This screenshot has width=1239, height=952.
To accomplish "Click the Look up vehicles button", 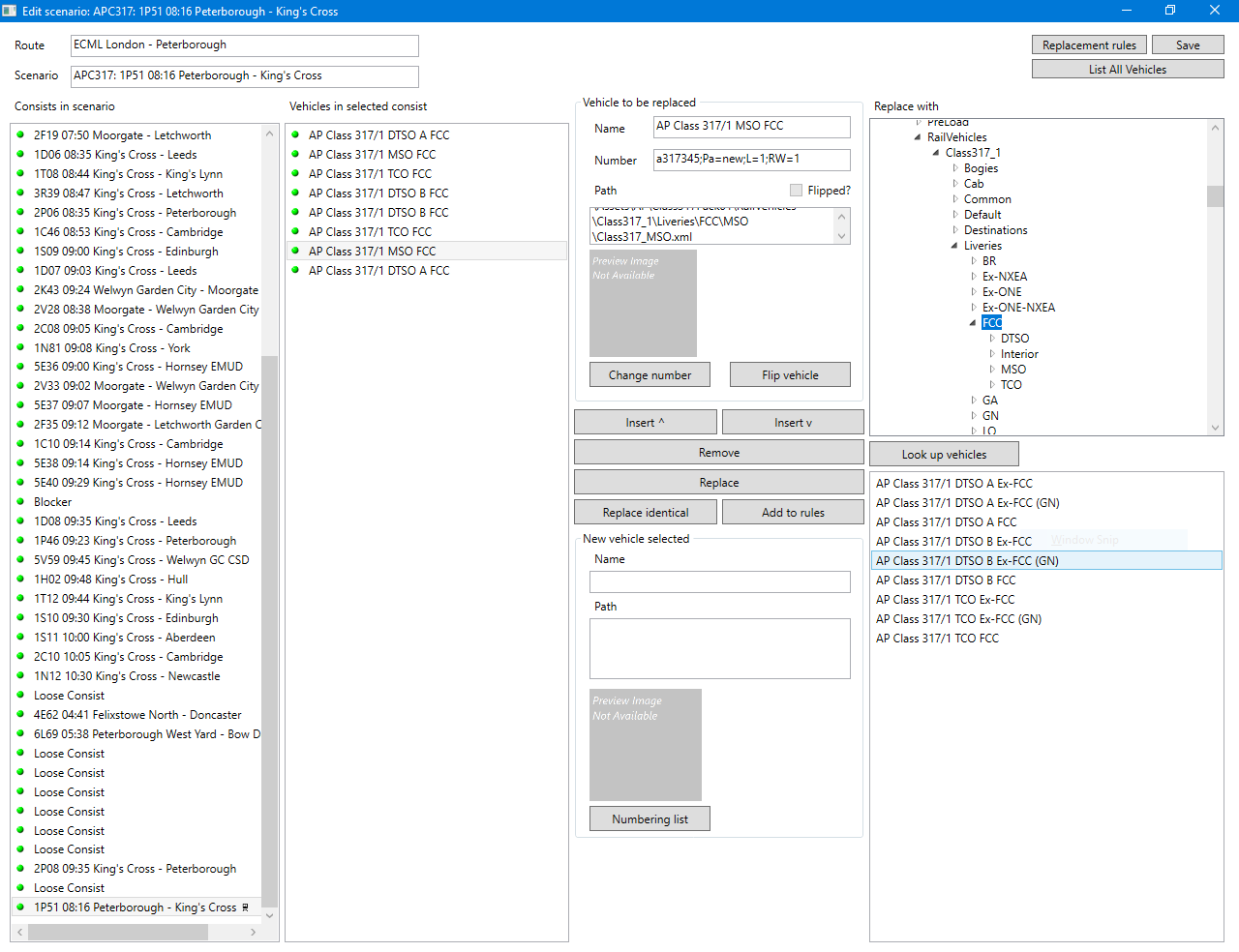I will (x=944, y=455).
